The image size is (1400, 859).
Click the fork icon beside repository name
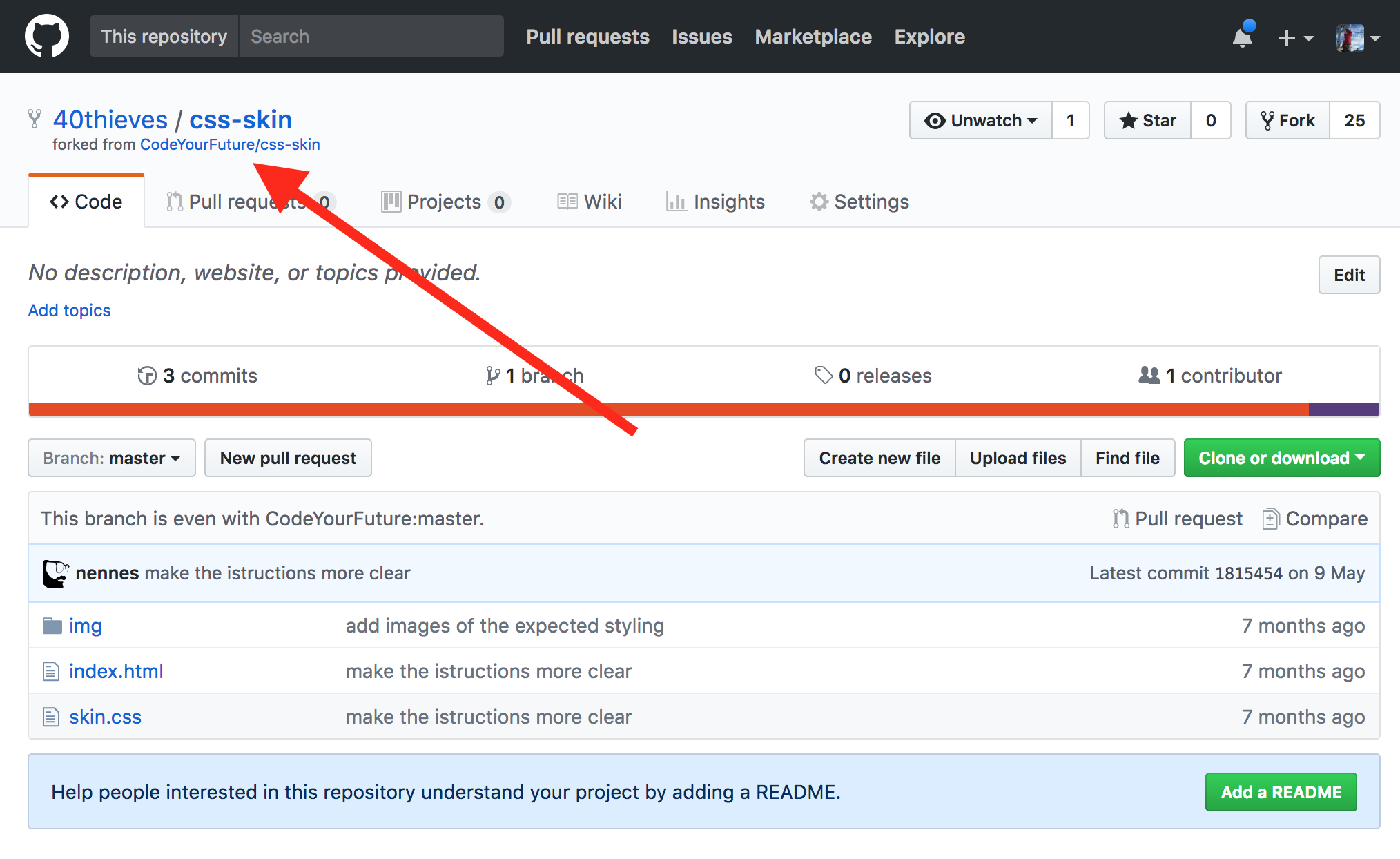(x=35, y=119)
